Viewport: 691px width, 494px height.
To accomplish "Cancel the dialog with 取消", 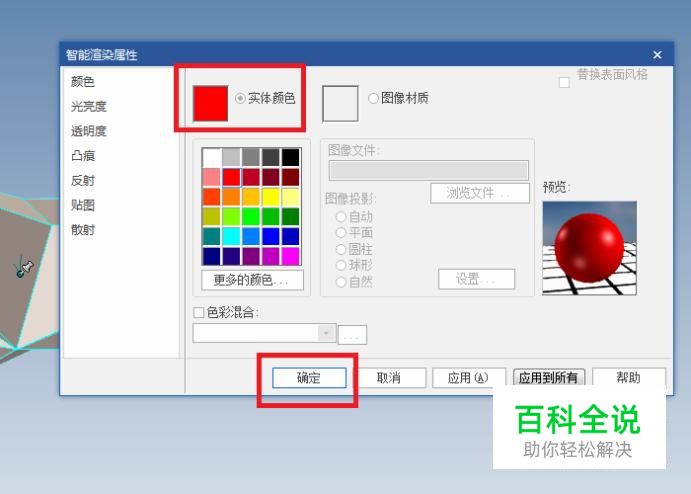I will (389, 378).
